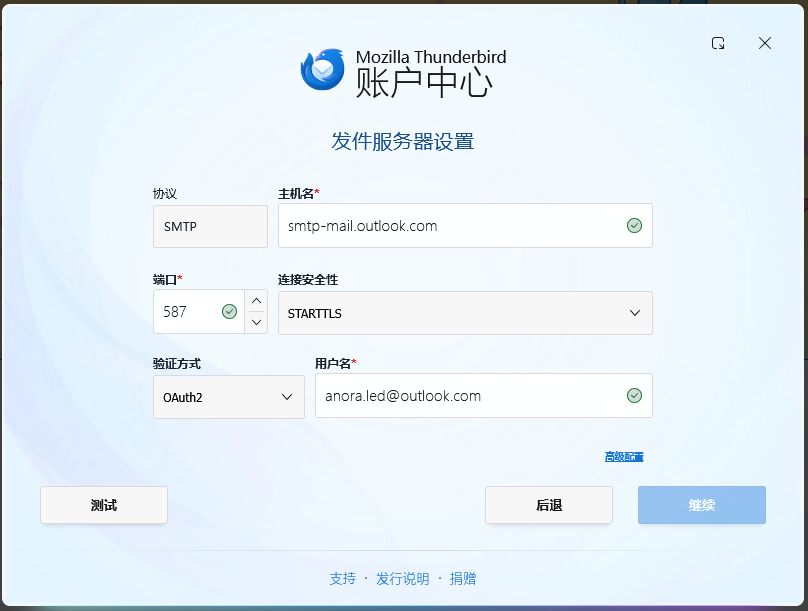The width and height of the screenshot is (808, 611).
Task: Click the 继续 continue button
Action: coord(702,505)
